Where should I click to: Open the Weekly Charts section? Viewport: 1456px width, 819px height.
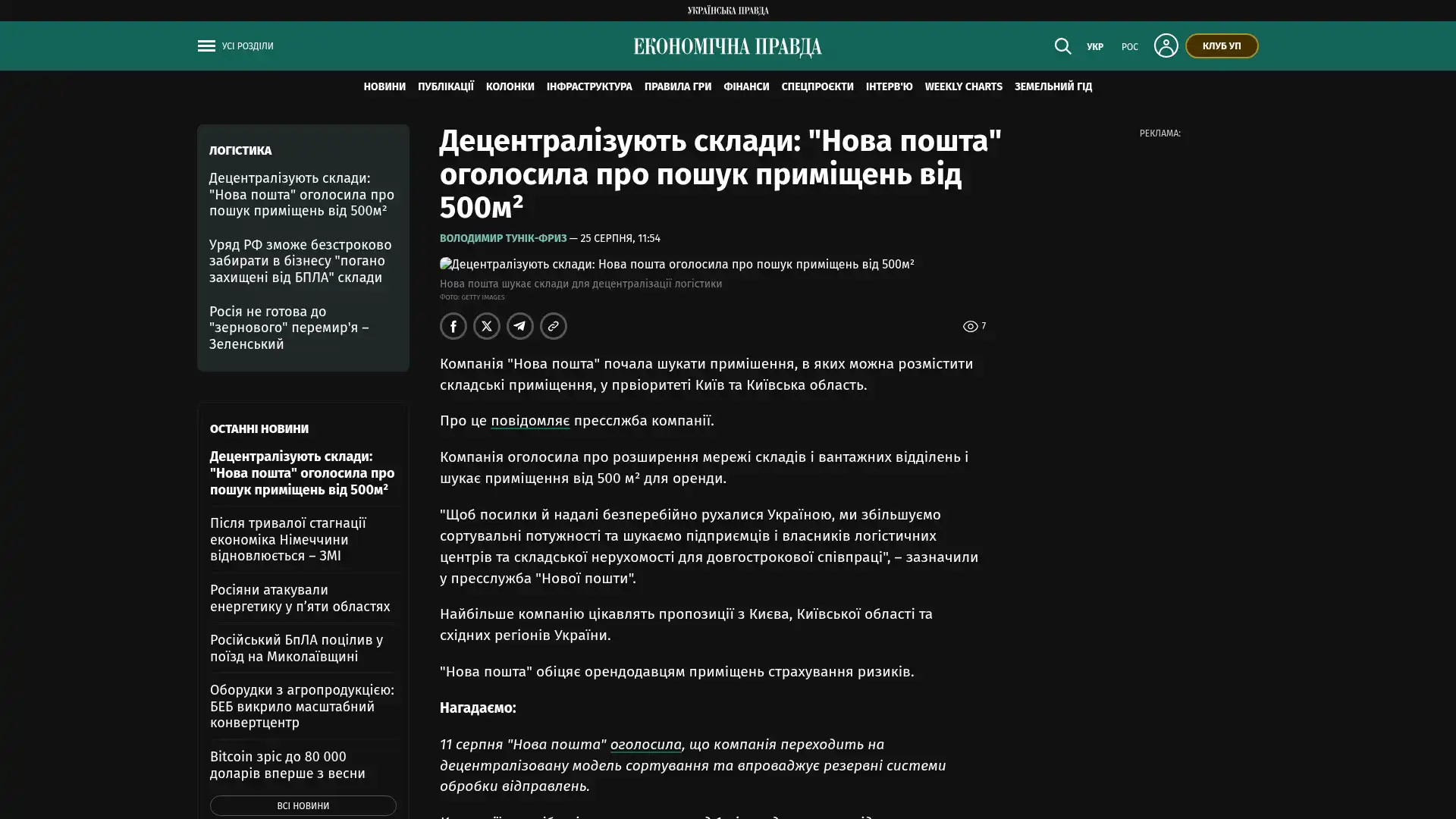click(x=964, y=87)
